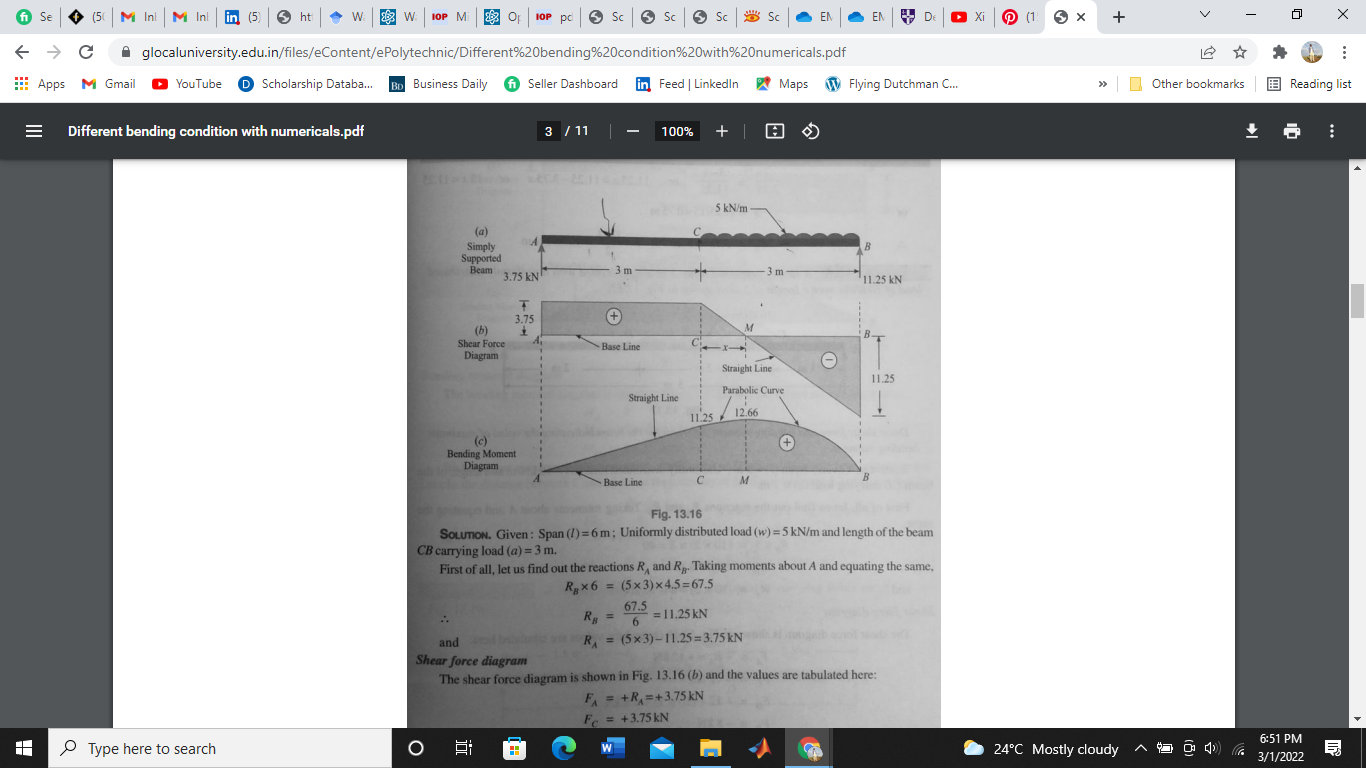Select the zoom percentage field
This screenshot has height=768, width=1366.
[677, 131]
